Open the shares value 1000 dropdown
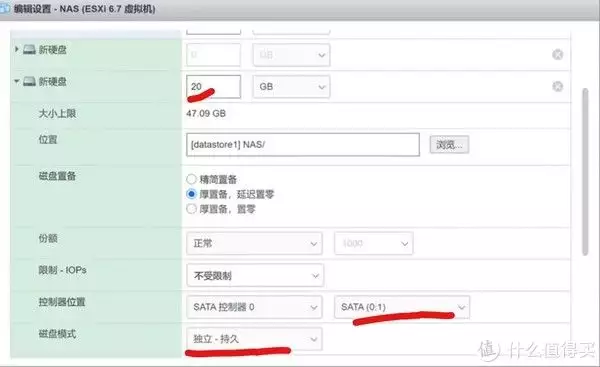Viewport: 600px width, 367px height. 373,243
